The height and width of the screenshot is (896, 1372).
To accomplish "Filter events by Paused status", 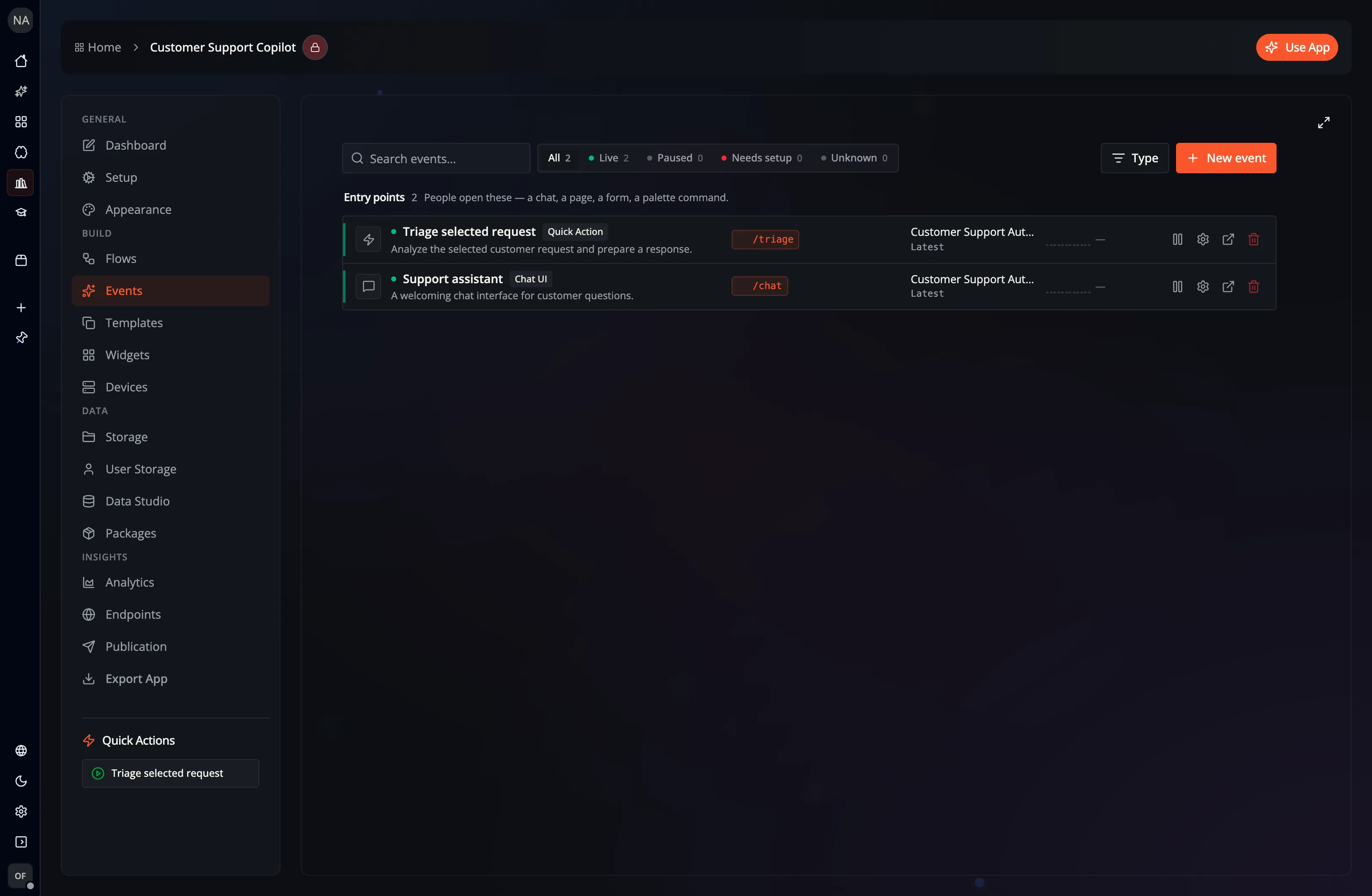I will [x=675, y=158].
